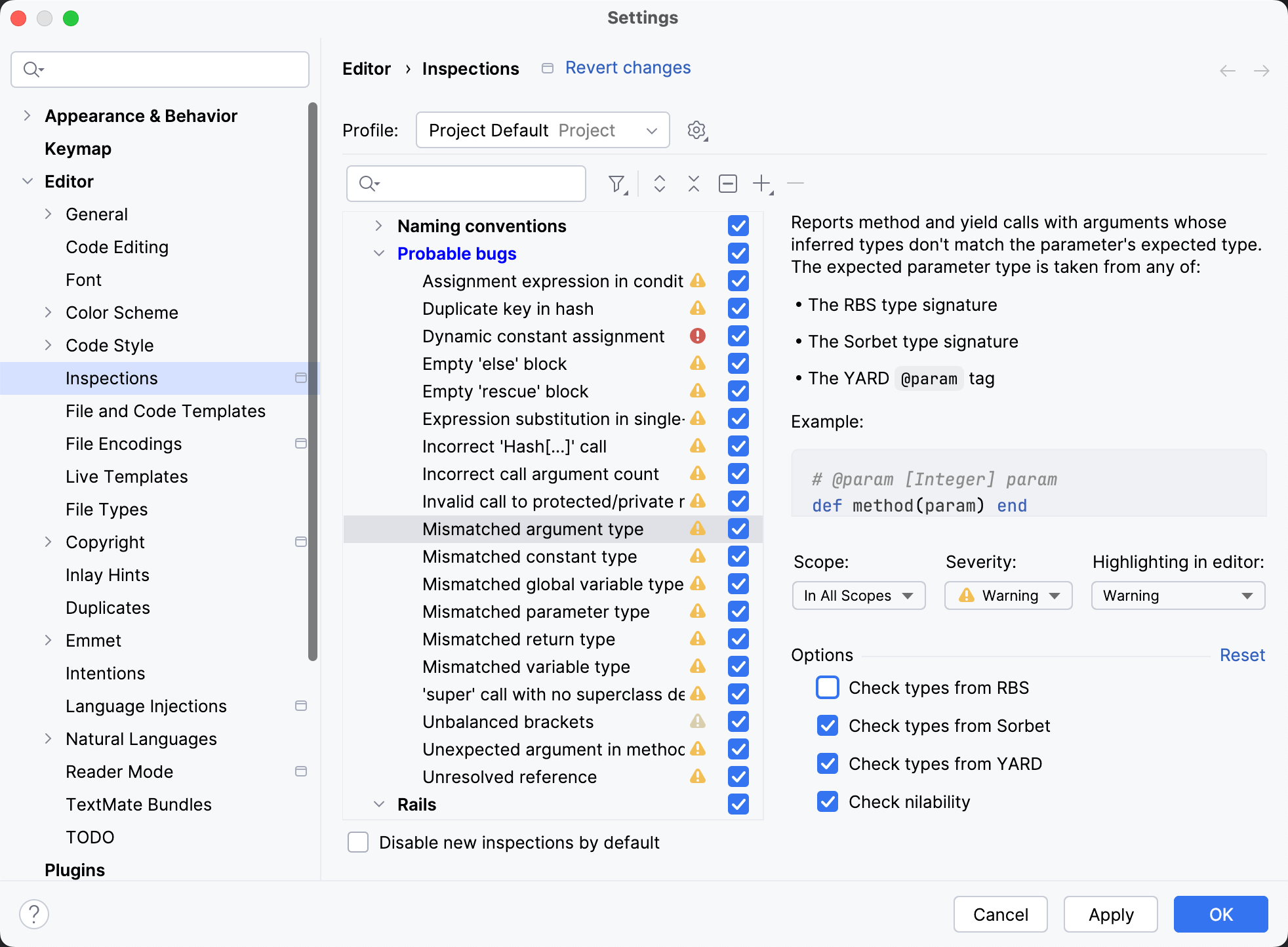
Task: Disable Check nilability option
Action: (x=827, y=801)
